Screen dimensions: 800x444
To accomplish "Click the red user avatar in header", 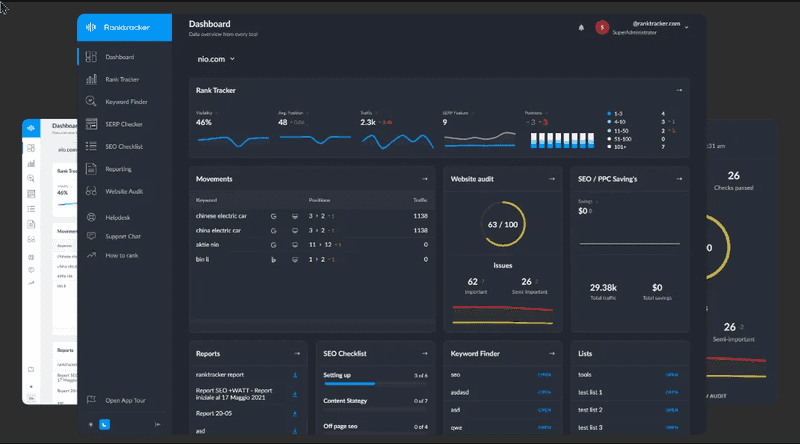I will coord(602,28).
